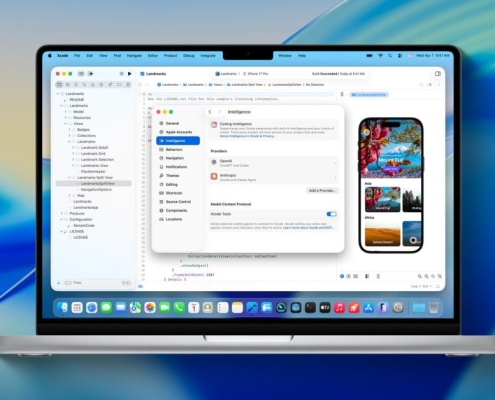Expand the Badges folder
The height and width of the screenshot is (400, 495).
(x=69, y=130)
